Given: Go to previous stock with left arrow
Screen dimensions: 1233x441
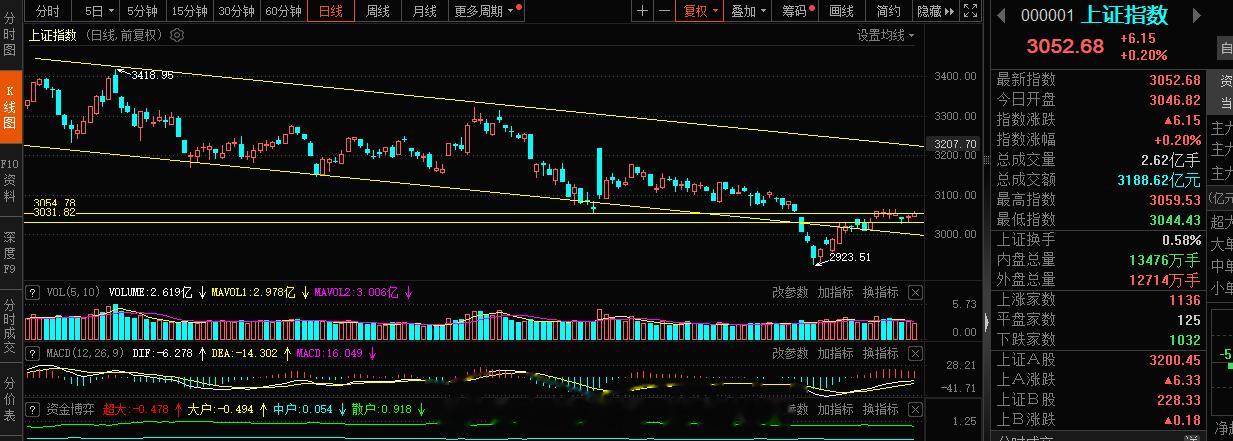Looking at the screenshot, I should pyautogui.click(x=1001, y=15).
